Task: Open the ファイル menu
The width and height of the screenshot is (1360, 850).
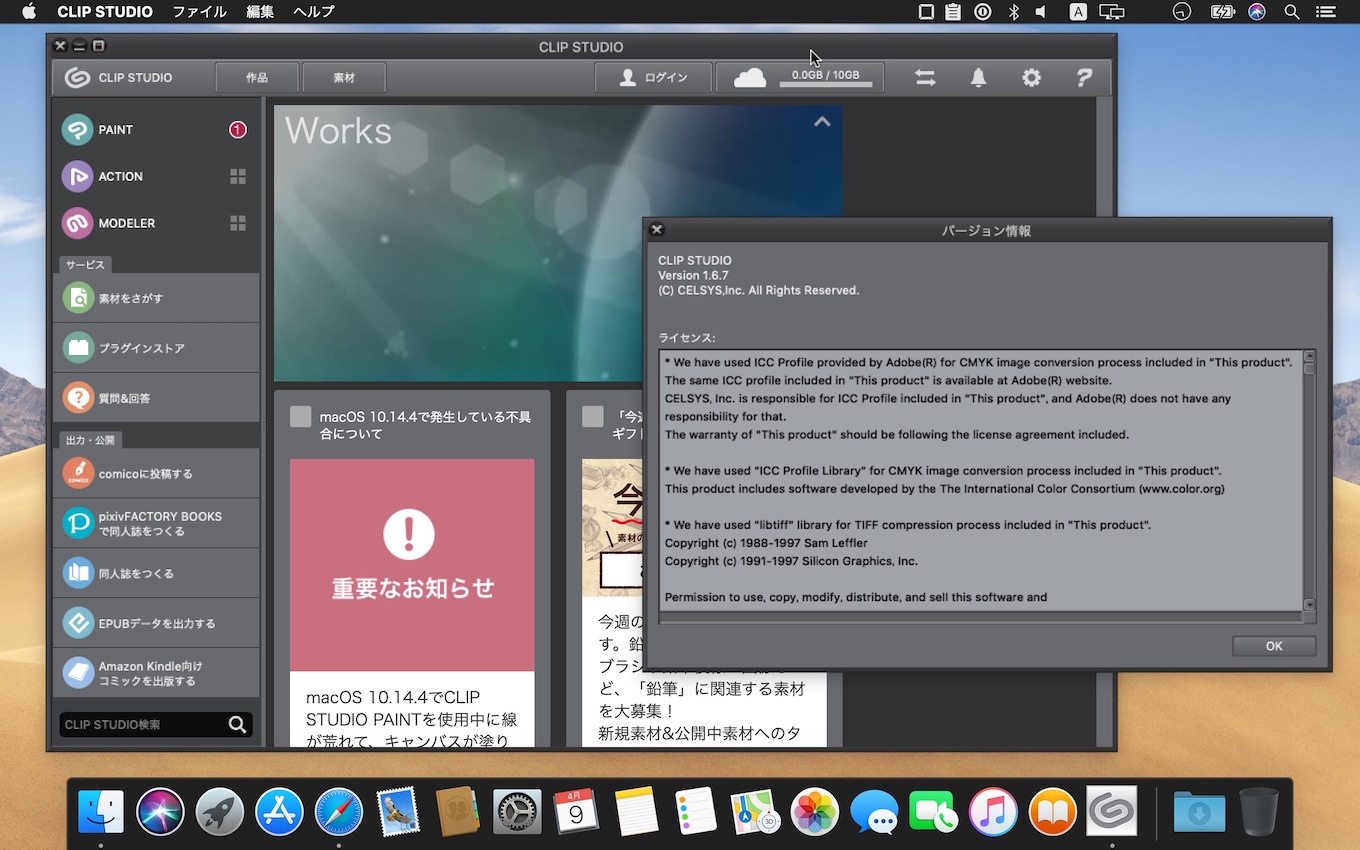Action: click(199, 12)
